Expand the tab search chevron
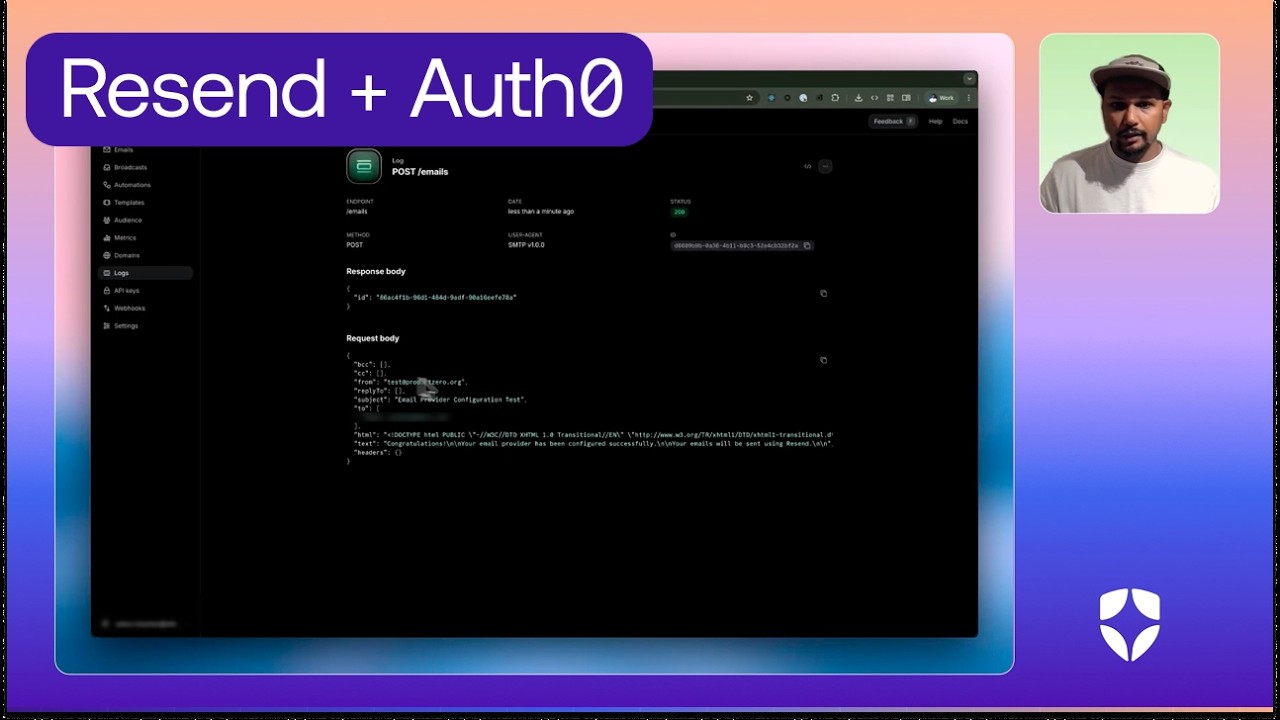The width and height of the screenshot is (1280, 720). point(968,78)
